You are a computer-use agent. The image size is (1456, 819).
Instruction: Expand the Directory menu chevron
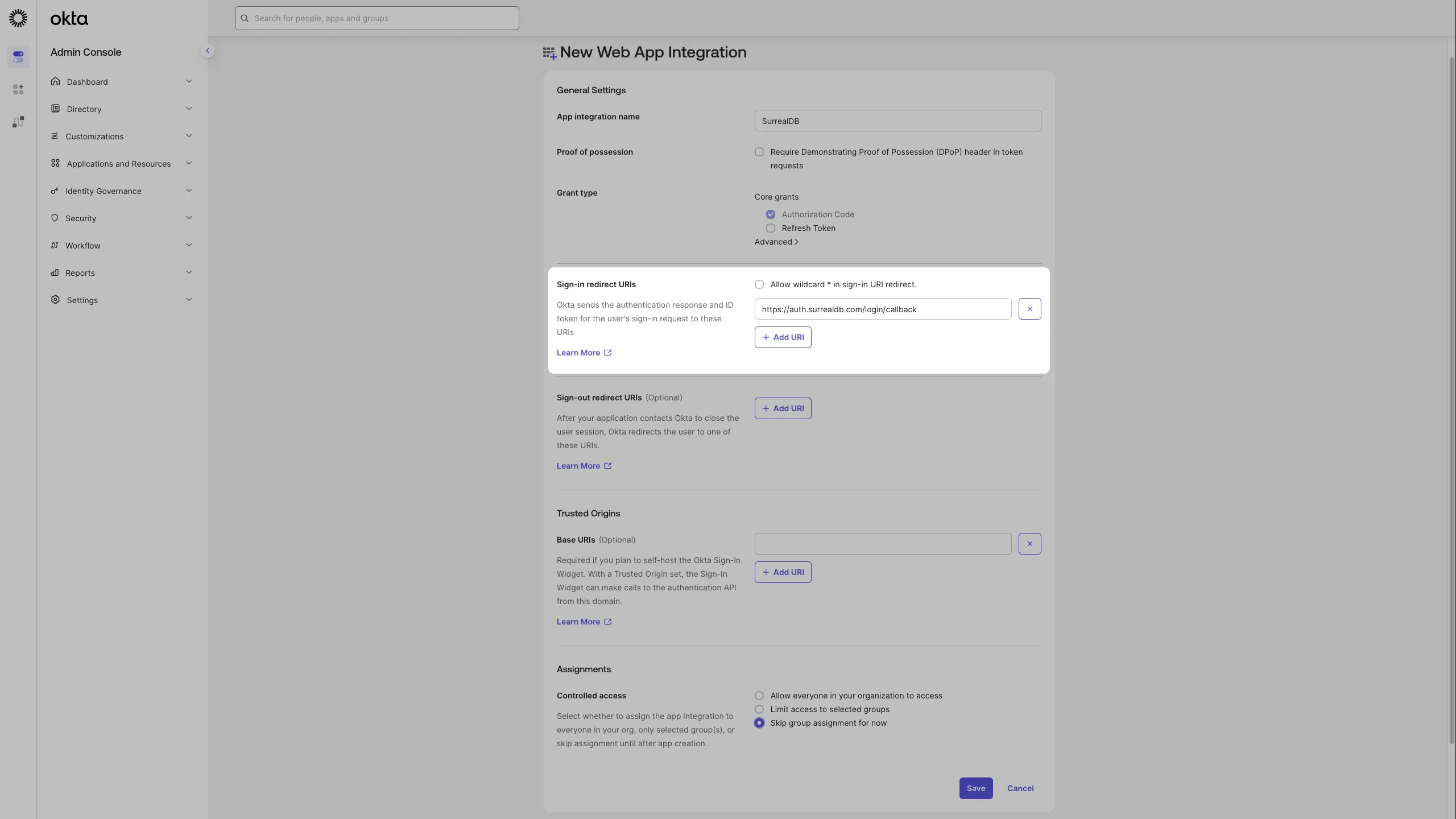pos(189,109)
